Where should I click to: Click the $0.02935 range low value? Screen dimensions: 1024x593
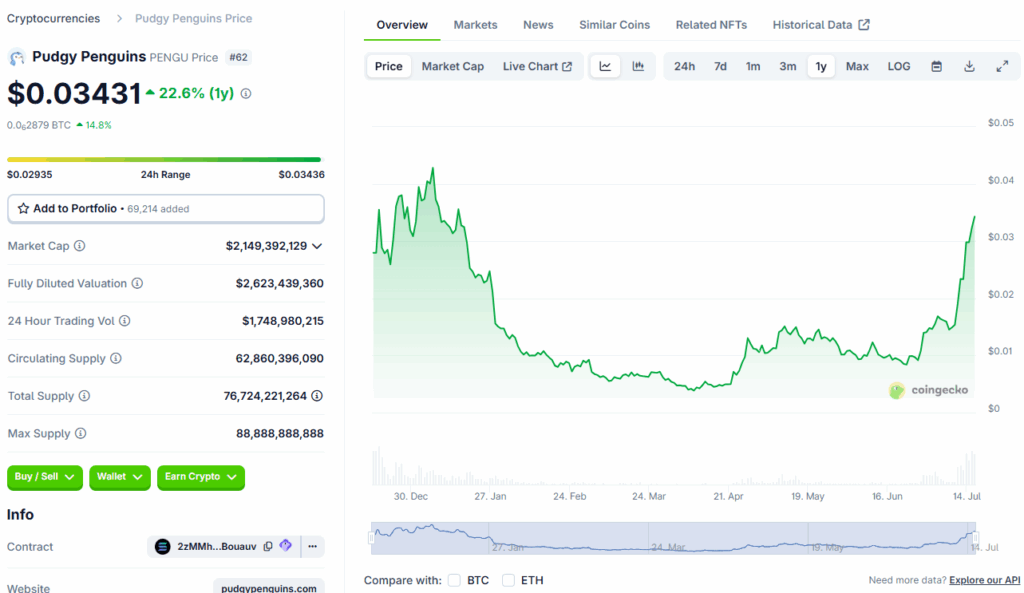pos(29,174)
